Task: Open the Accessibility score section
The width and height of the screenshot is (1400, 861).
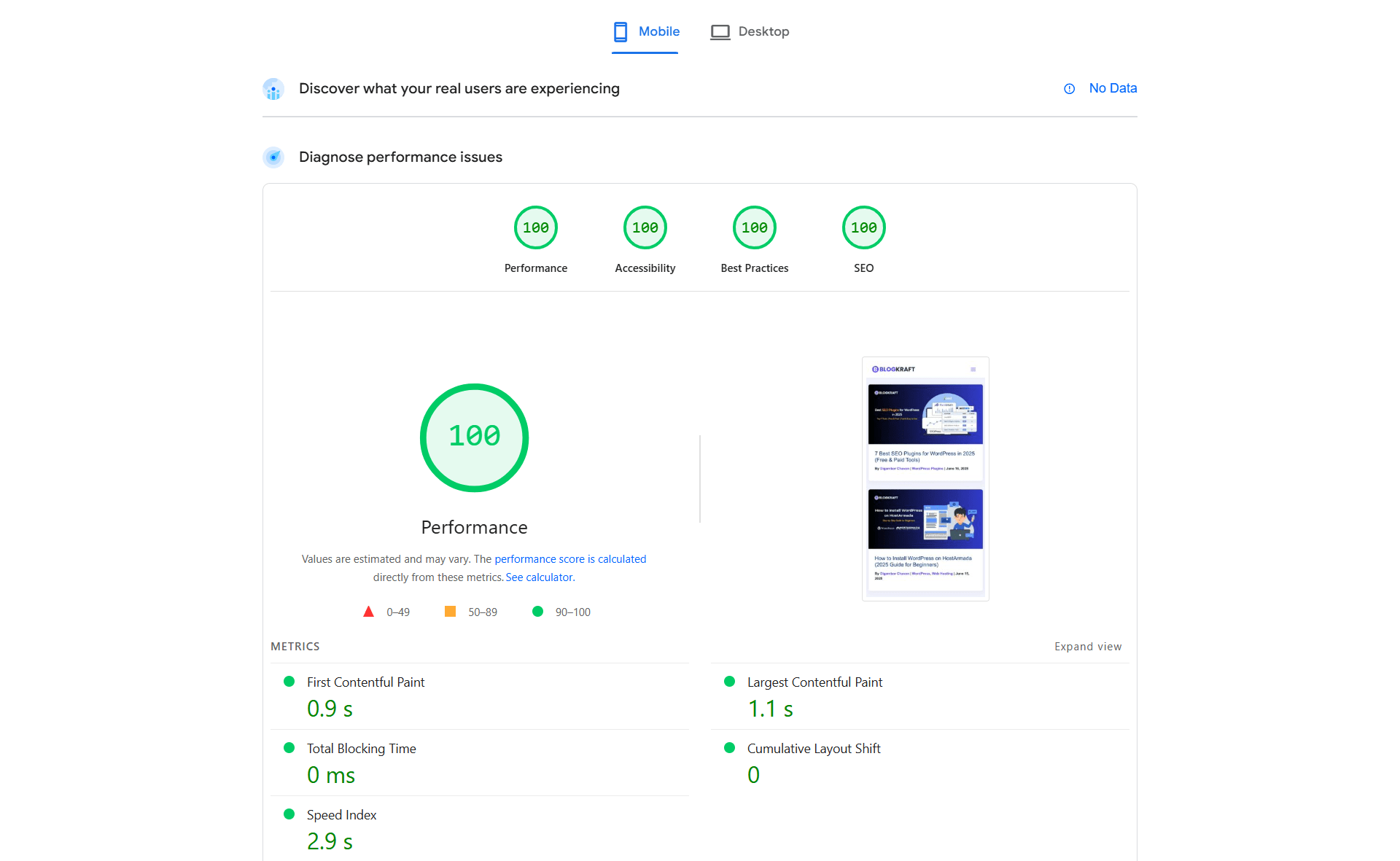Action: tap(645, 227)
